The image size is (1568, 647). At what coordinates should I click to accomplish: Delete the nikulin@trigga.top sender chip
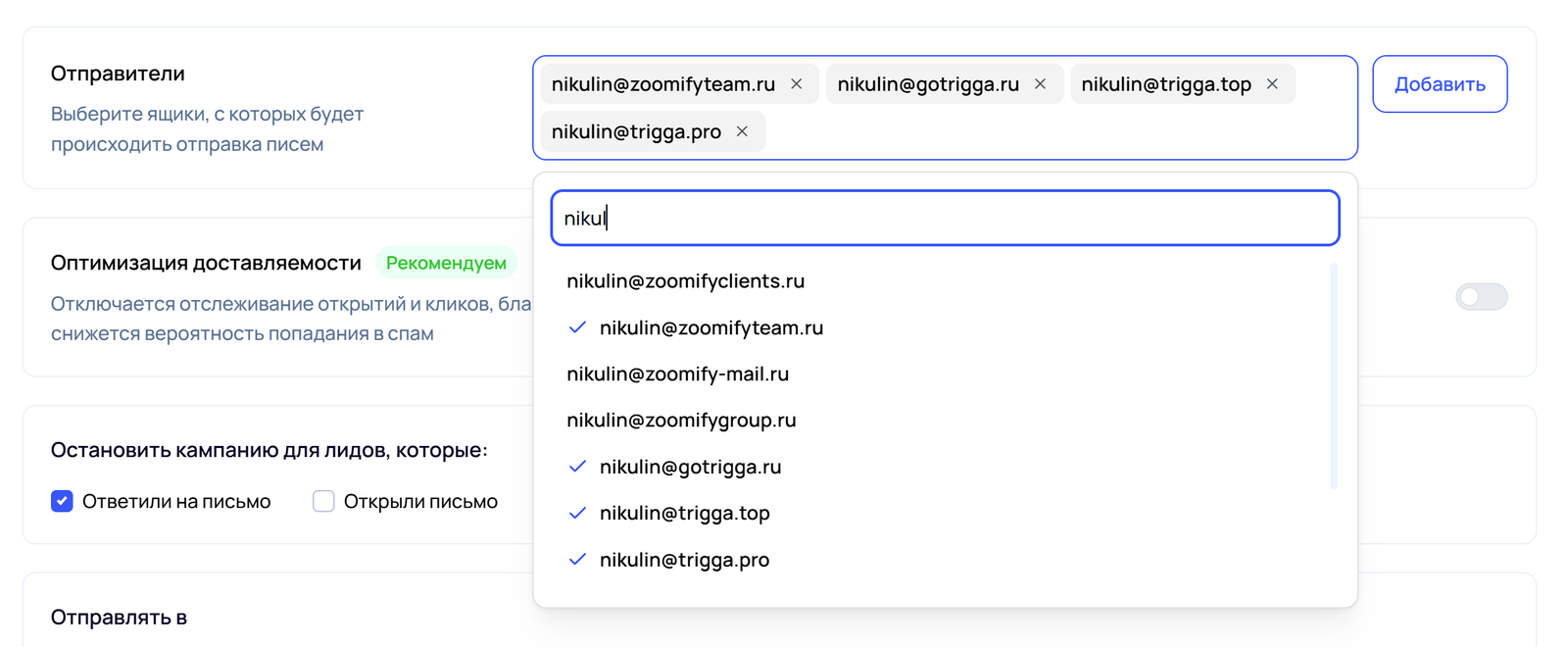coord(1272,84)
